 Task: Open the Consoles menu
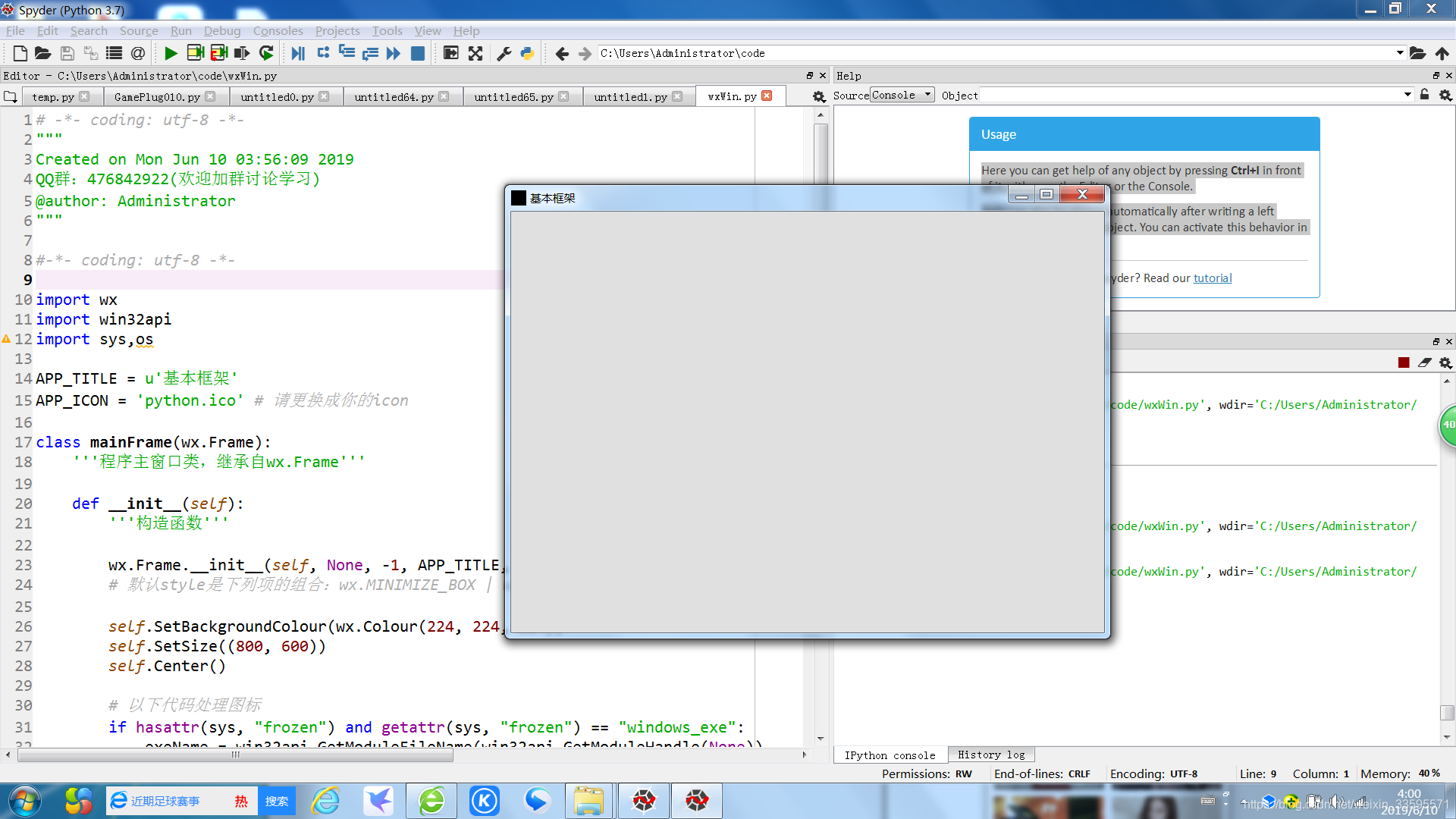pyautogui.click(x=278, y=31)
